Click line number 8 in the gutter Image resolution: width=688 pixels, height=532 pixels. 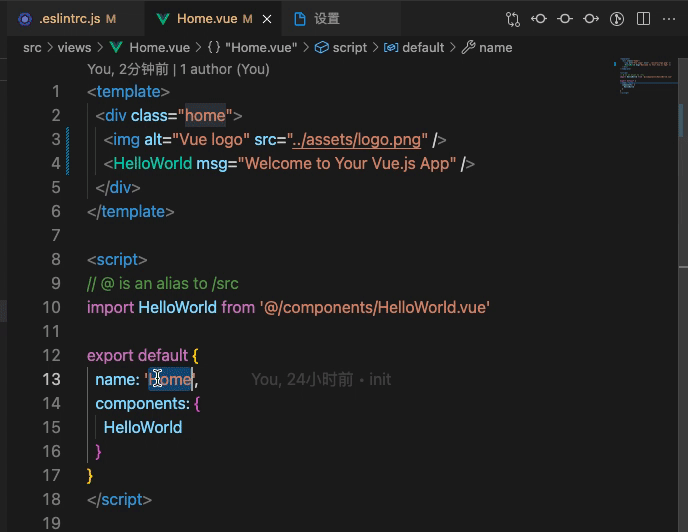(x=56, y=259)
